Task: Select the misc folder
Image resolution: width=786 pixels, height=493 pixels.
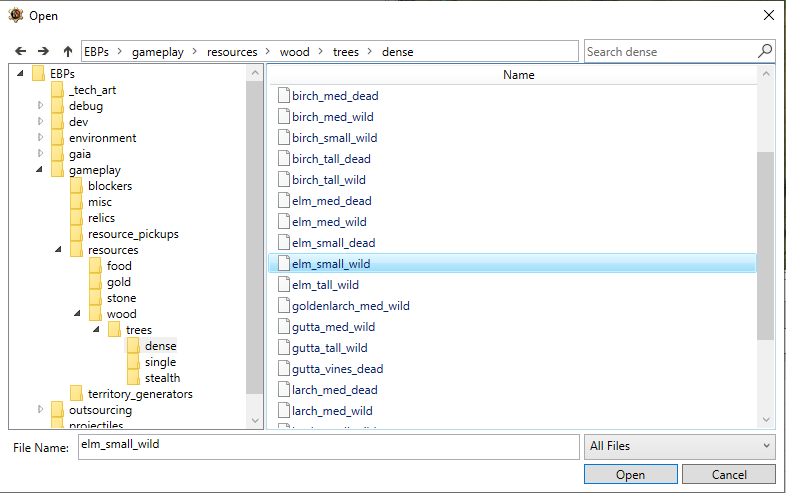Action: [100, 202]
